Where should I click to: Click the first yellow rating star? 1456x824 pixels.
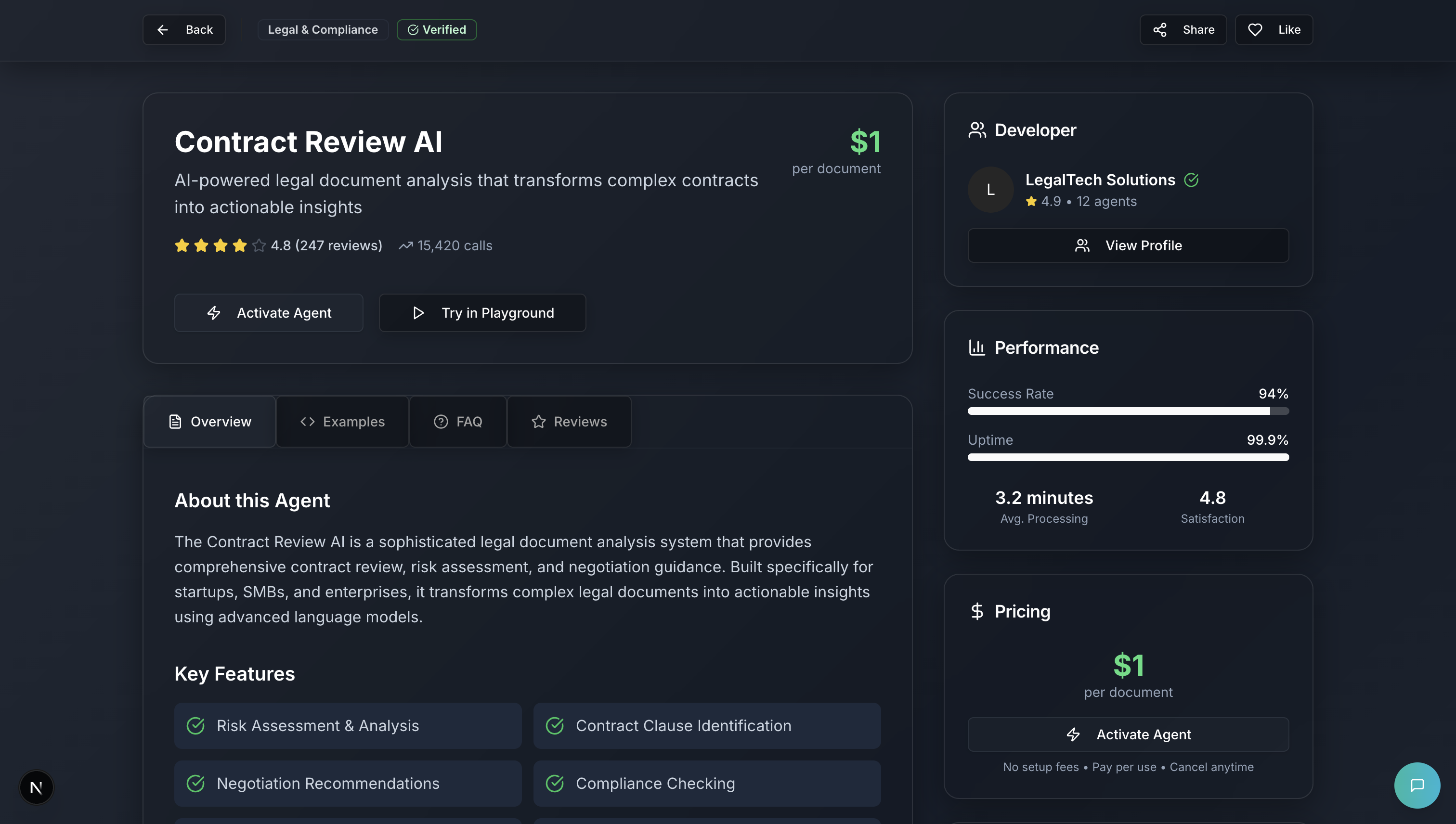(182, 245)
